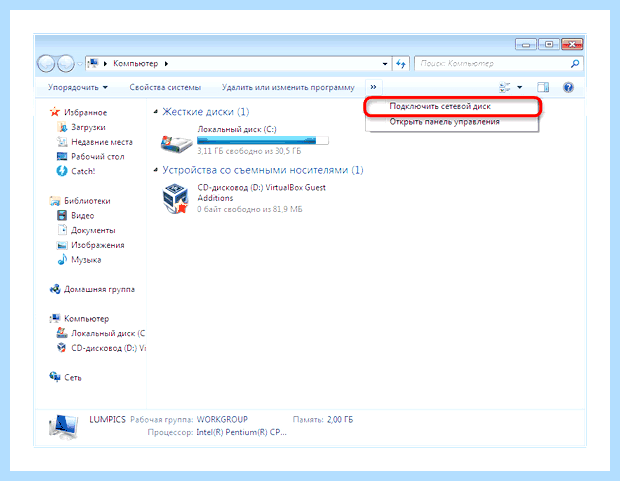Click the Компьютер tree icon
This screenshot has width=620, height=481.
tap(55, 318)
